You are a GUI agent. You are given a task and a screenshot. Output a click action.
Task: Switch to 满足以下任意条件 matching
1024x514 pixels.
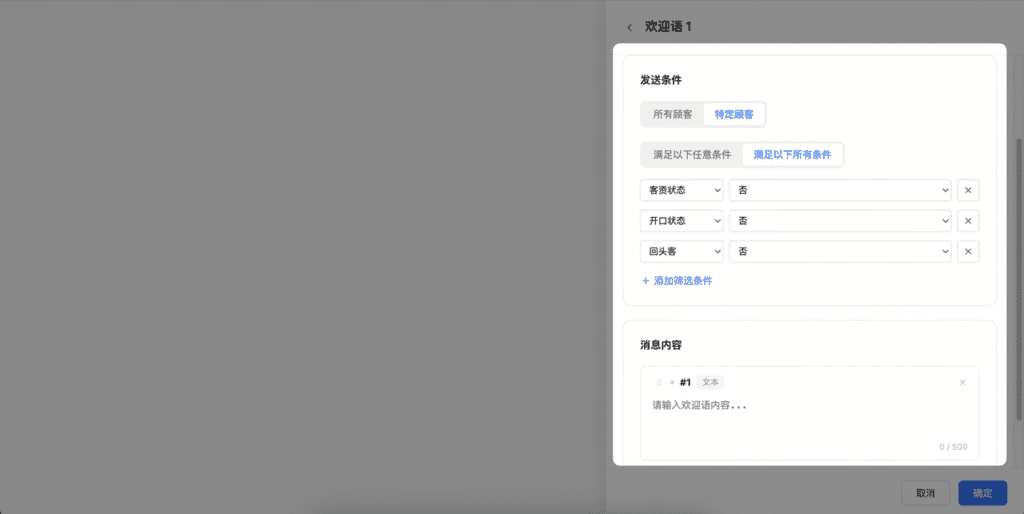click(691, 155)
